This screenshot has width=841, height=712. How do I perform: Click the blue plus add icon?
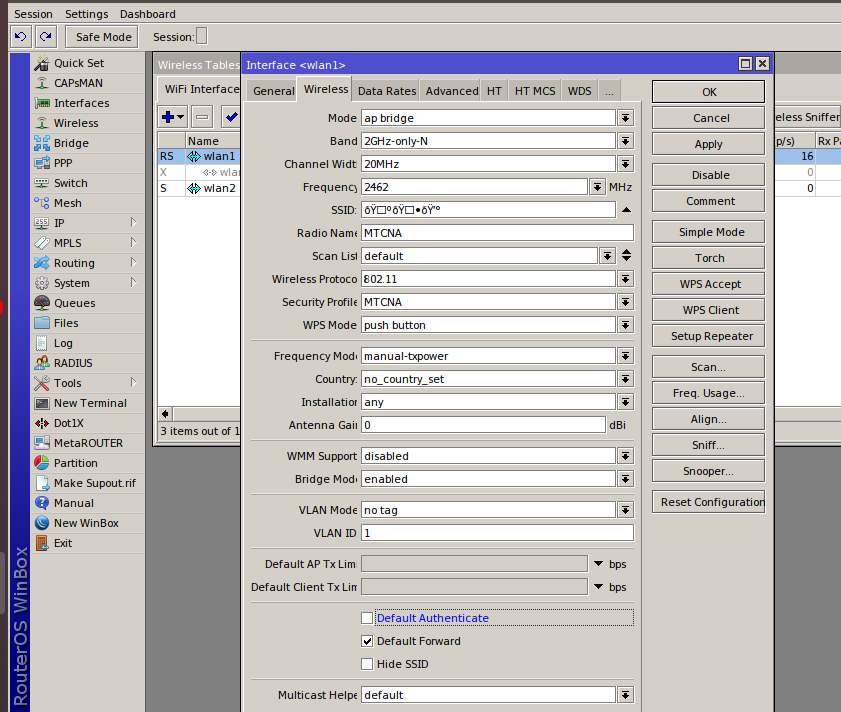tap(168, 117)
